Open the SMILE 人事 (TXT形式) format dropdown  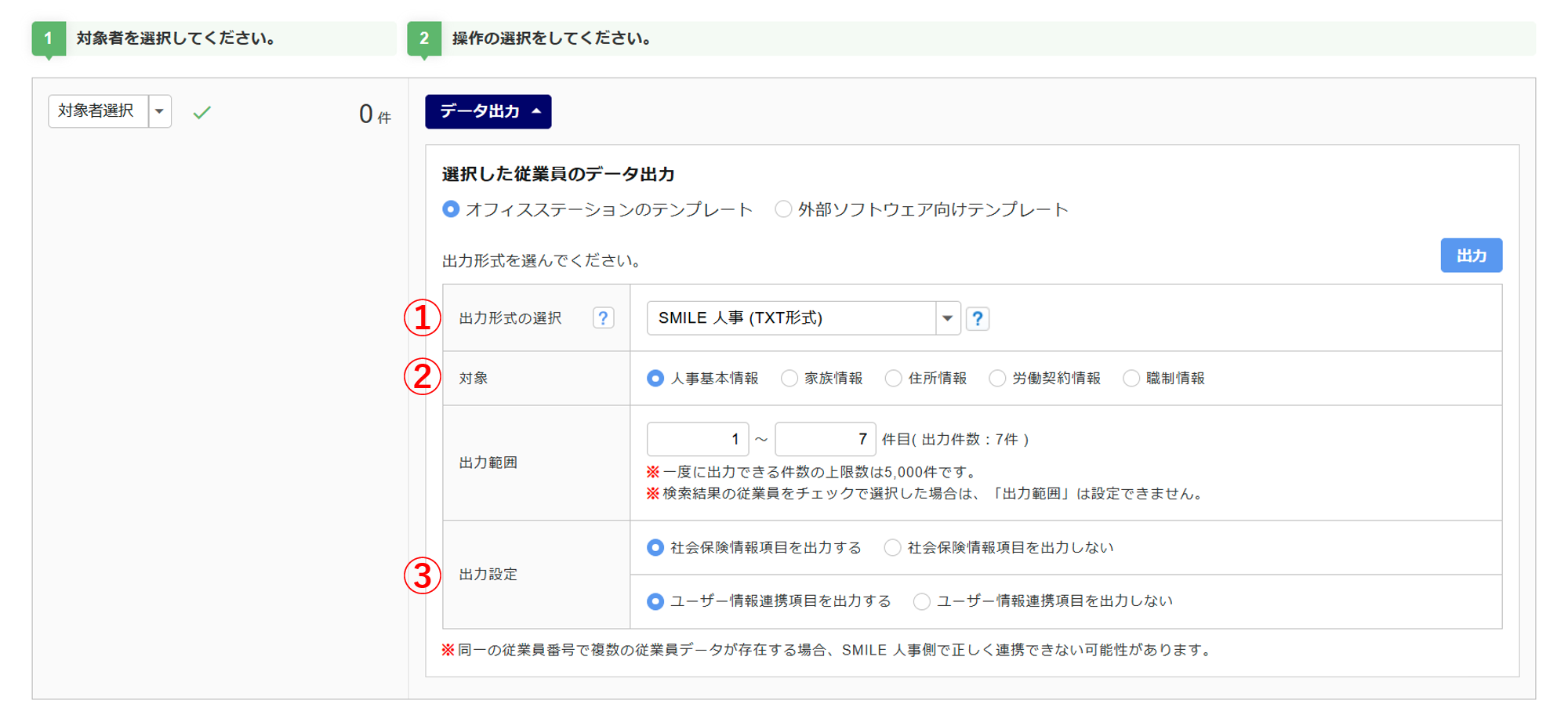803,318
